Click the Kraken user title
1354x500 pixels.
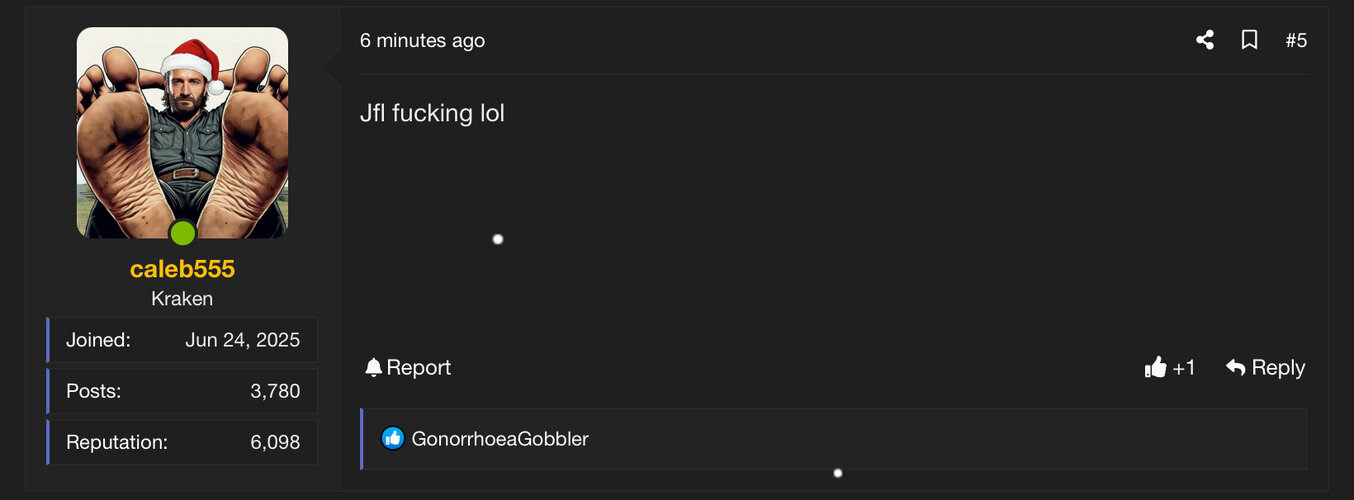[x=182, y=298]
